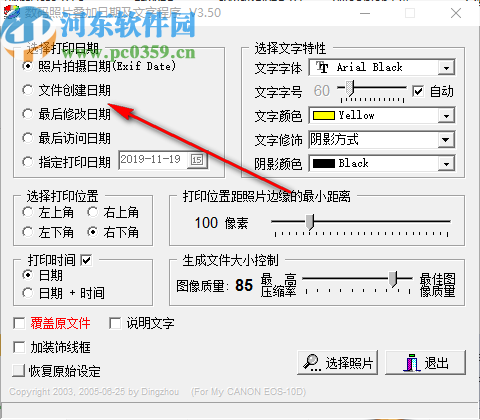Click the image quality slider thumb
The height and width of the screenshot is (420, 480).
click(x=393, y=279)
